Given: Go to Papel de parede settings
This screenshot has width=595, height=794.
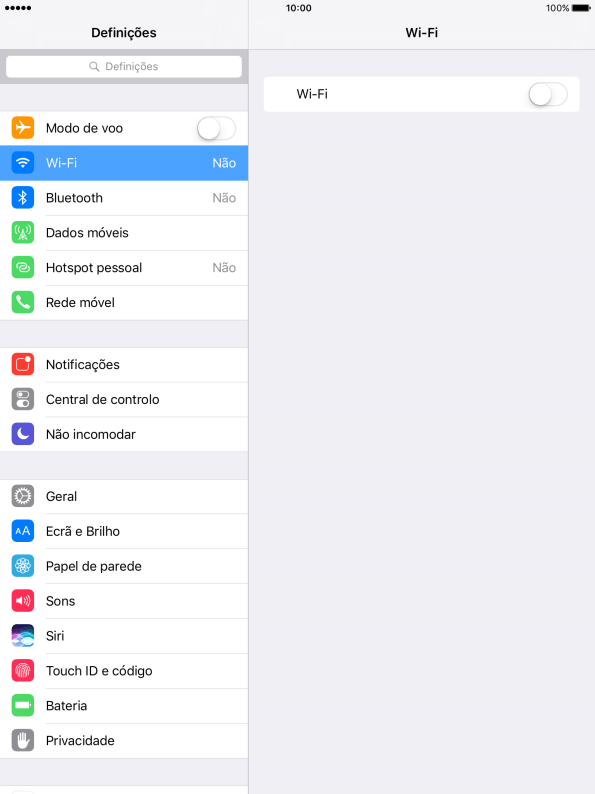Looking at the screenshot, I should pos(124,566).
